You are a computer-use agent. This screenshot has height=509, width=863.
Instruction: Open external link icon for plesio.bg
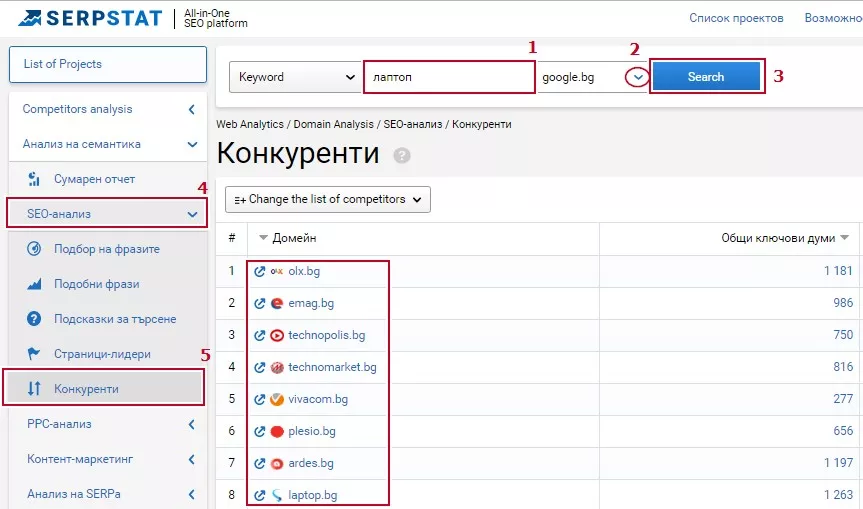pos(259,431)
